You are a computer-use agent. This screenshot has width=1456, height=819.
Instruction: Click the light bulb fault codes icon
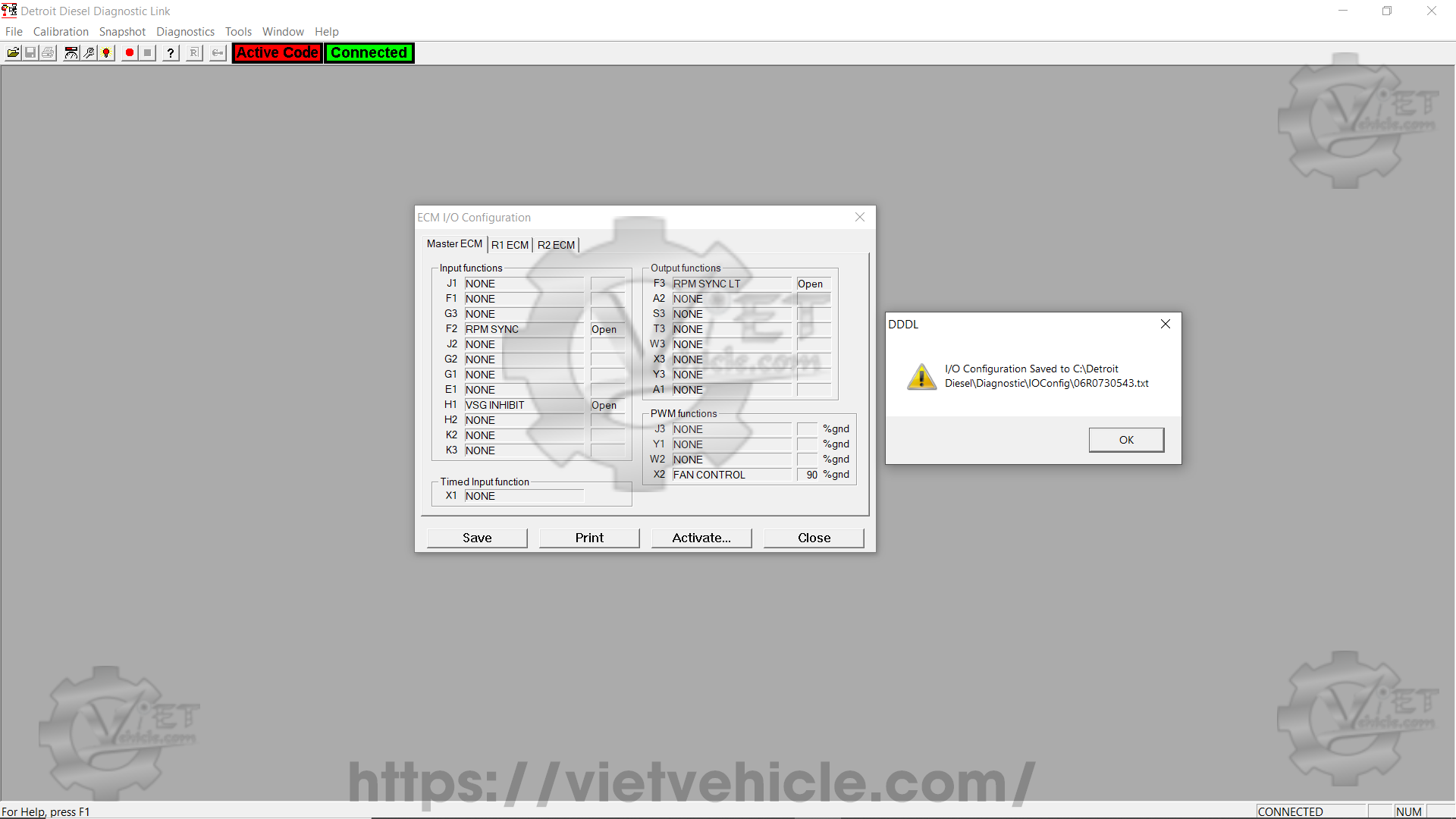pos(106,52)
